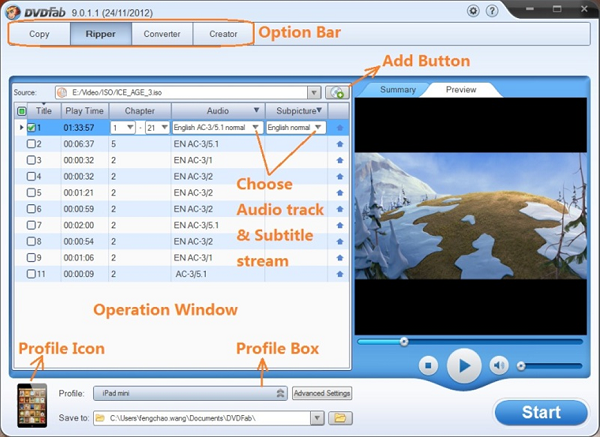Stop the preview playback

point(428,366)
